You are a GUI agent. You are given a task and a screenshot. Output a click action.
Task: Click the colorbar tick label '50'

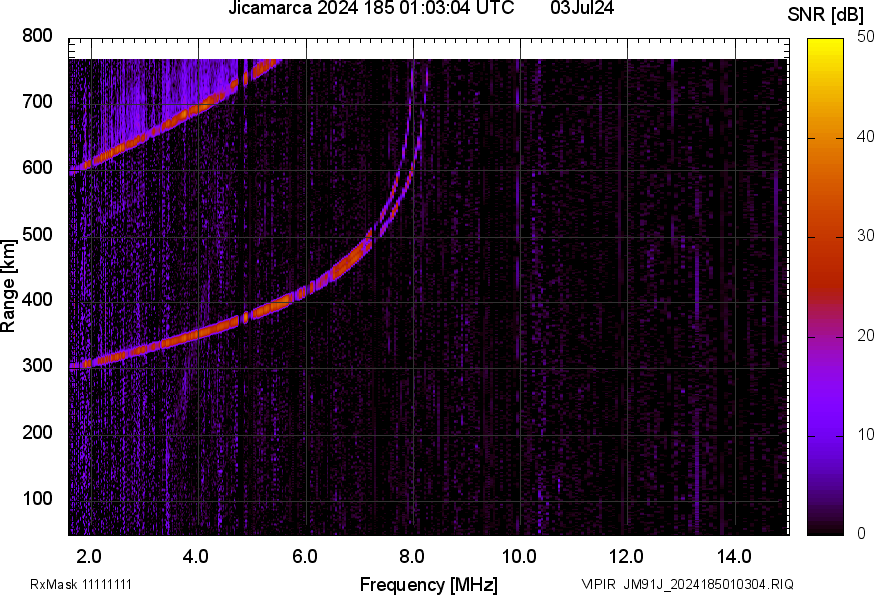point(865,37)
